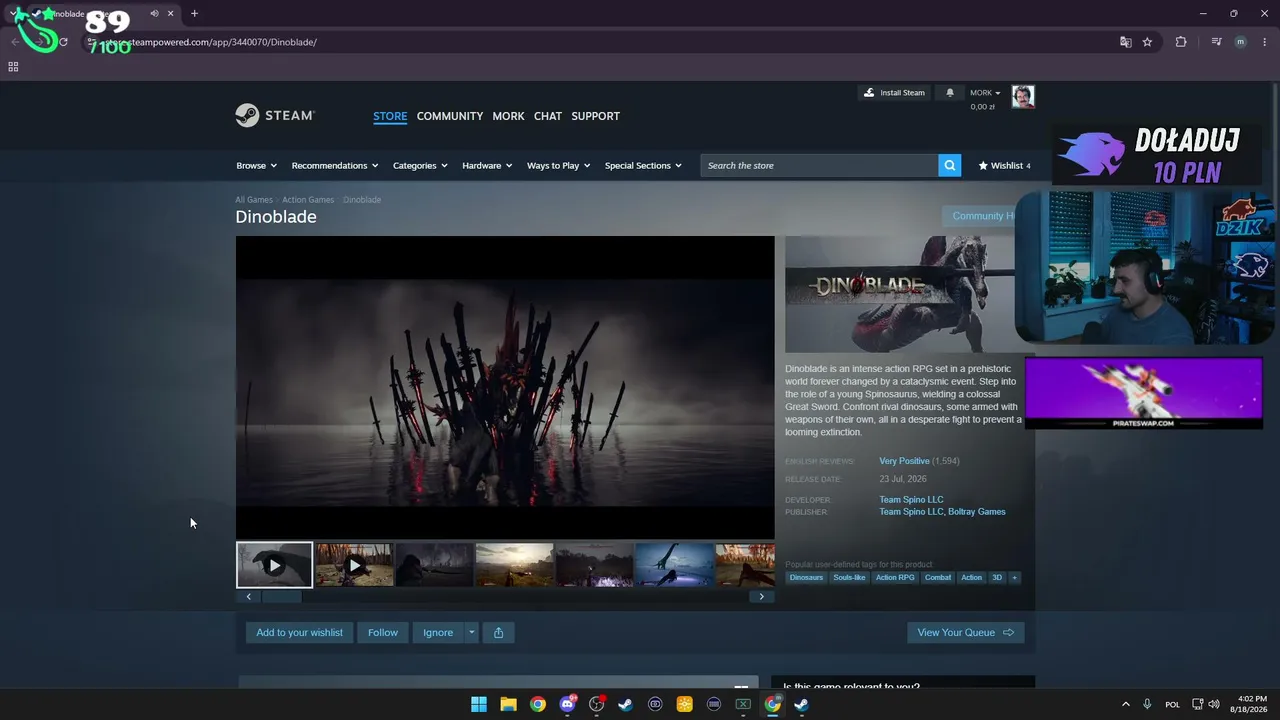Show hidden system tray icons
This screenshot has width=1280, height=720.
pyautogui.click(x=1125, y=704)
